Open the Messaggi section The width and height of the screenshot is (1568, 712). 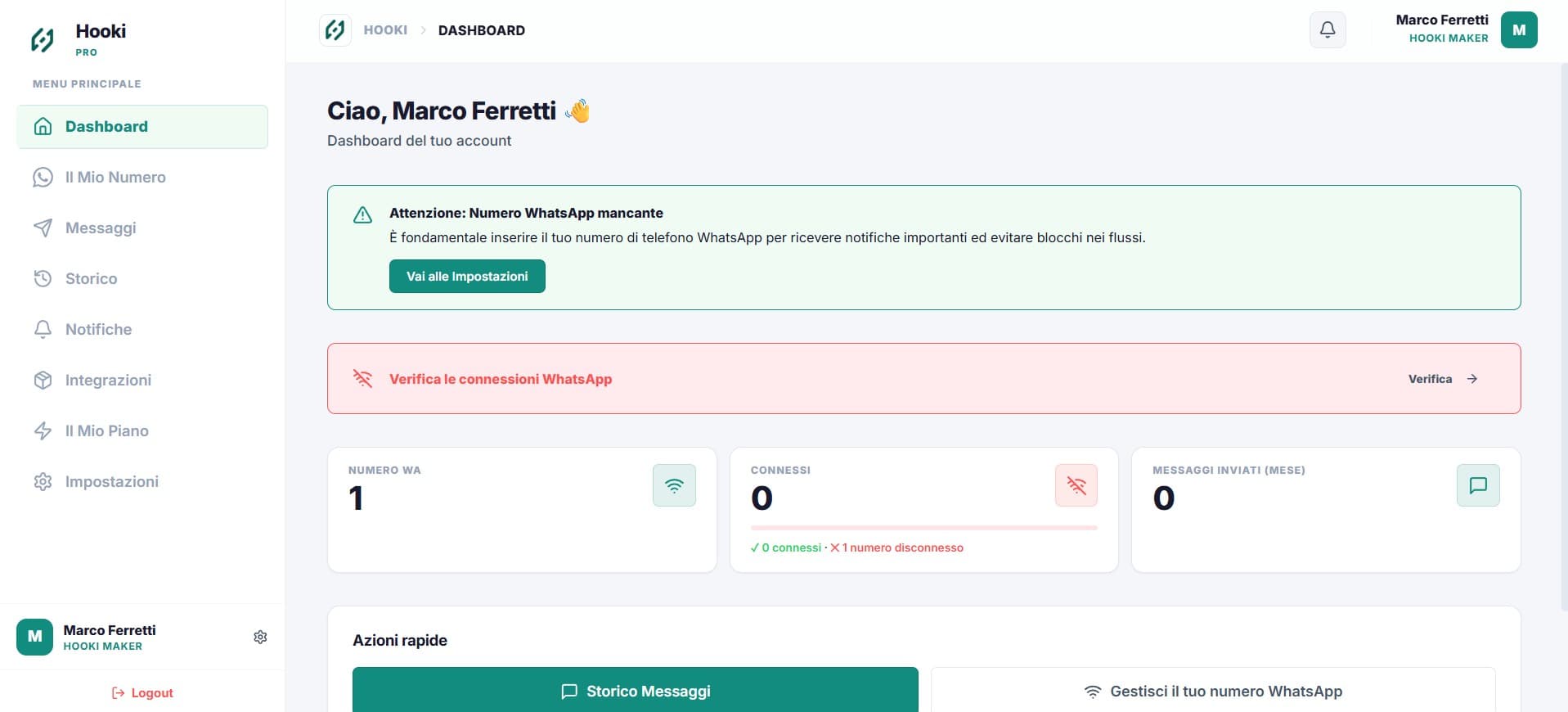coord(142,228)
